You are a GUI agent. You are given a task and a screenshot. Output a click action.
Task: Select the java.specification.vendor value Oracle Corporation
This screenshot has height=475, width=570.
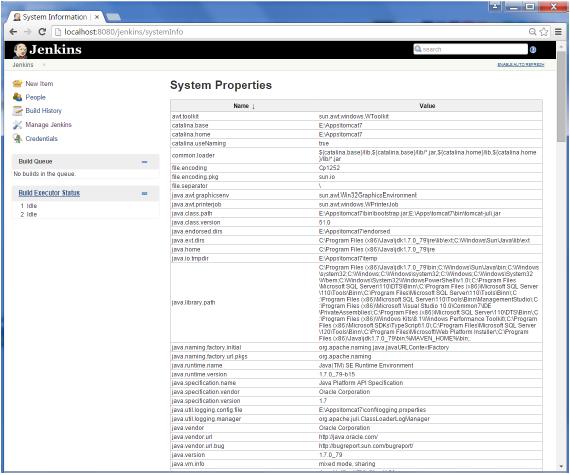point(344,392)
